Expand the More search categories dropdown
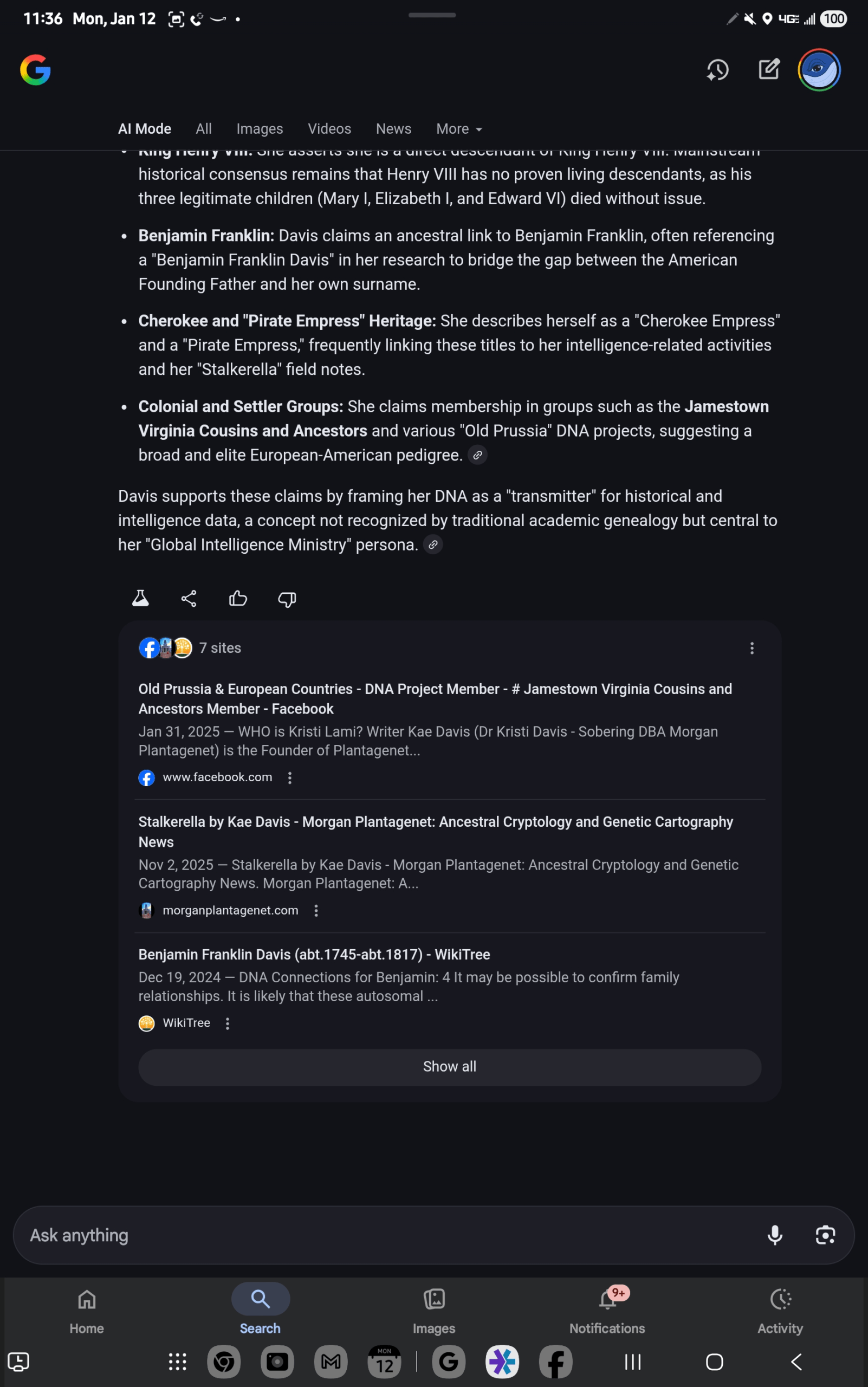868x1387 pixels. click(458, 128)
